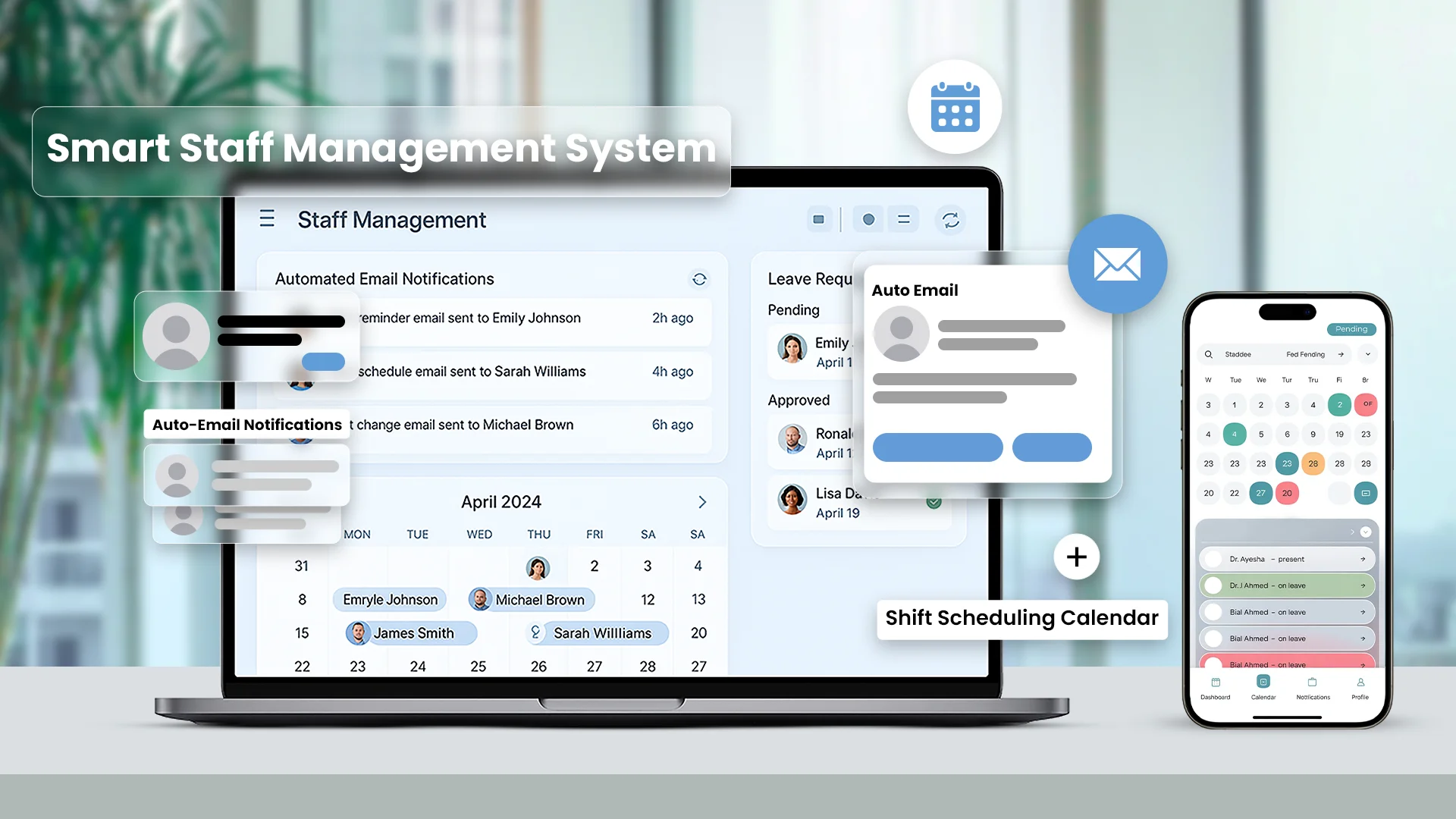Toggle the circle view button in header
This screenshot has height=819, width=1456.
click(x=868, y=219)
